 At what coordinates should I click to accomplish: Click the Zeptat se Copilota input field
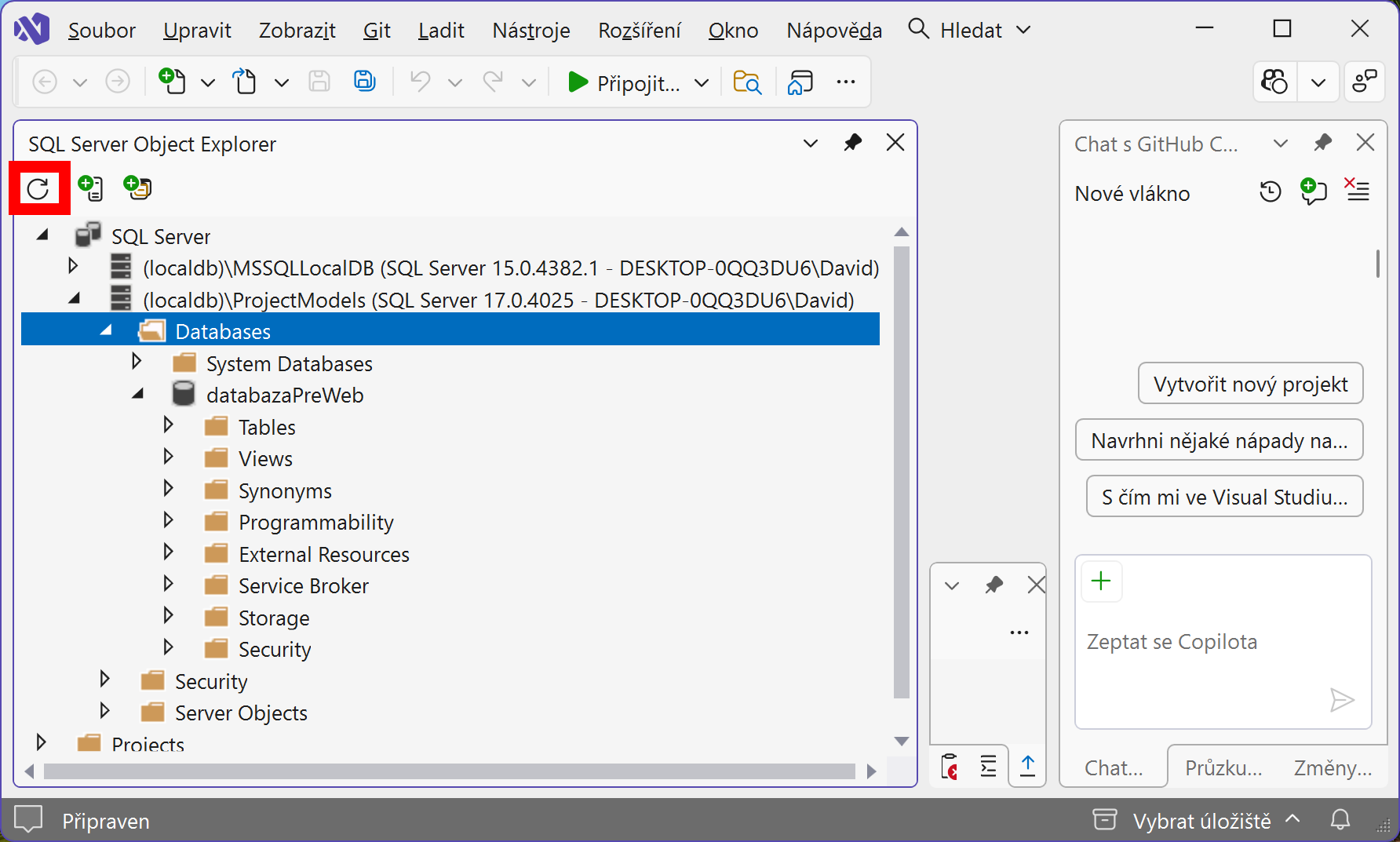click(x=1223, y=642)
